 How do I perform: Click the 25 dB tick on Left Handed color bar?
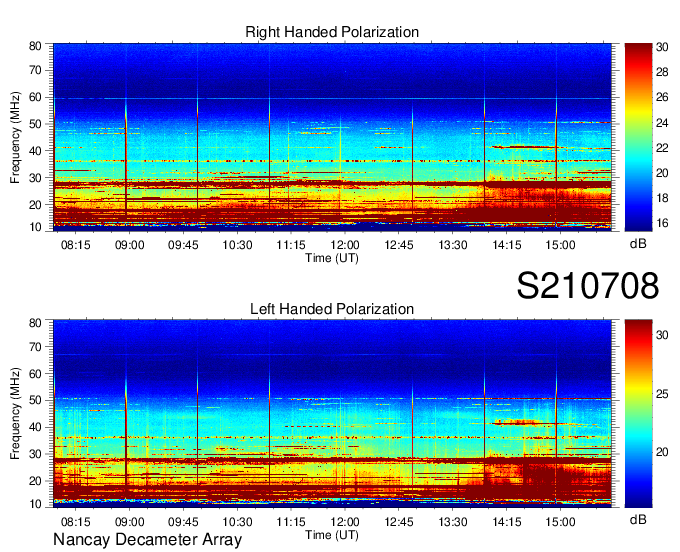click(x=662, y=394)
